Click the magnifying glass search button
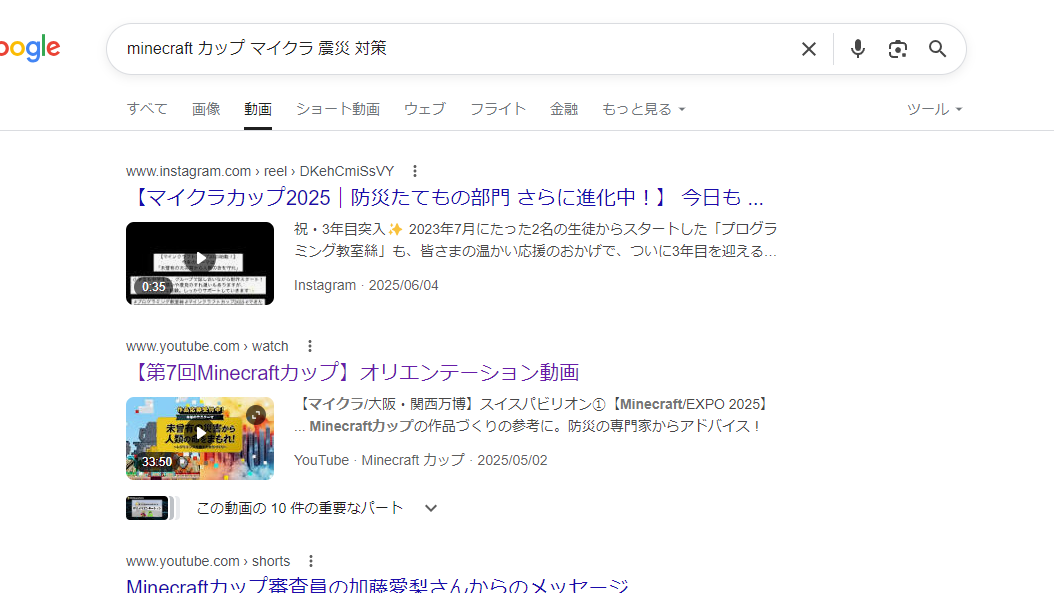 [937, 49]
